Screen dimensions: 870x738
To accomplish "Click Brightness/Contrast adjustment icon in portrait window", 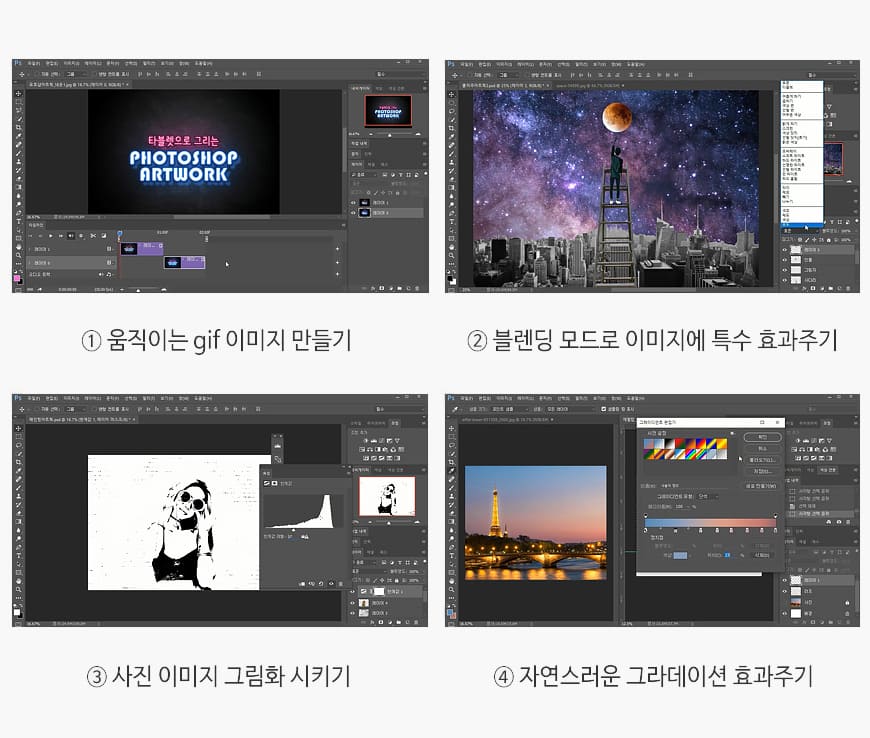I will click(x=365, y=441).
